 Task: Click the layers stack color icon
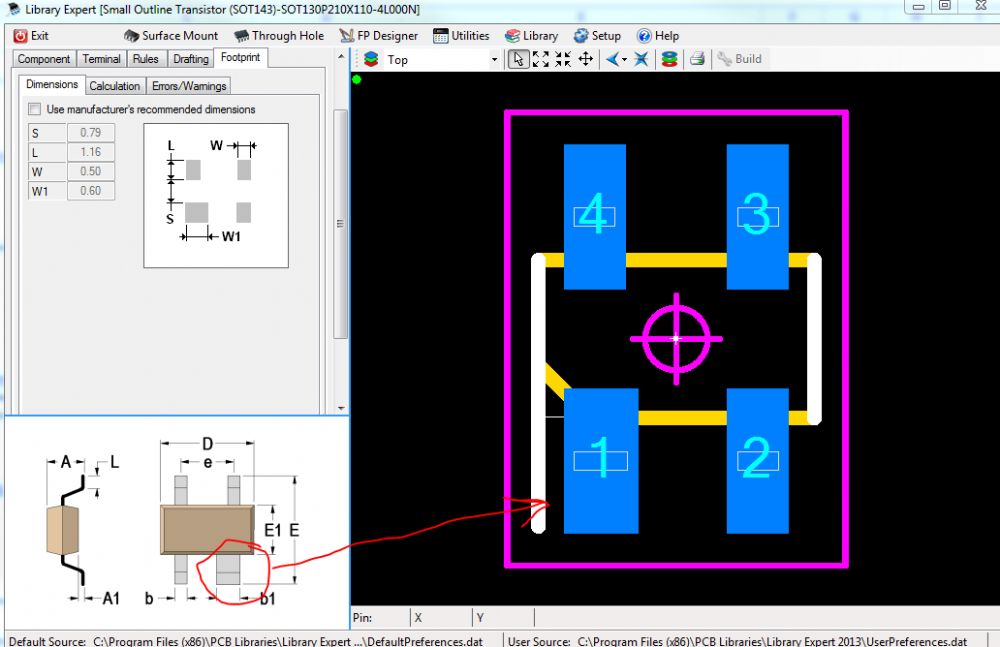click(669, 59)
